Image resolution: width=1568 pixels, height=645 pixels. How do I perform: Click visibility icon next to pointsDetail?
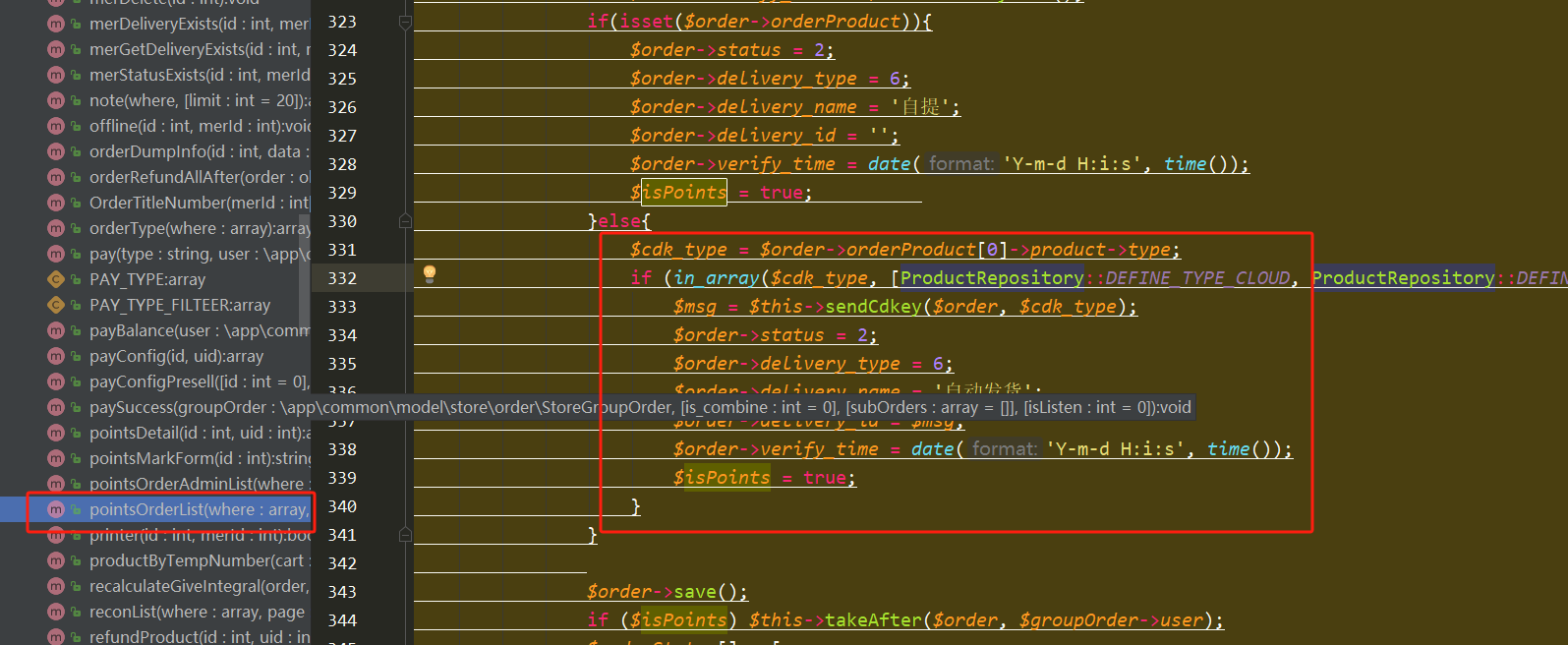(76, 433)
